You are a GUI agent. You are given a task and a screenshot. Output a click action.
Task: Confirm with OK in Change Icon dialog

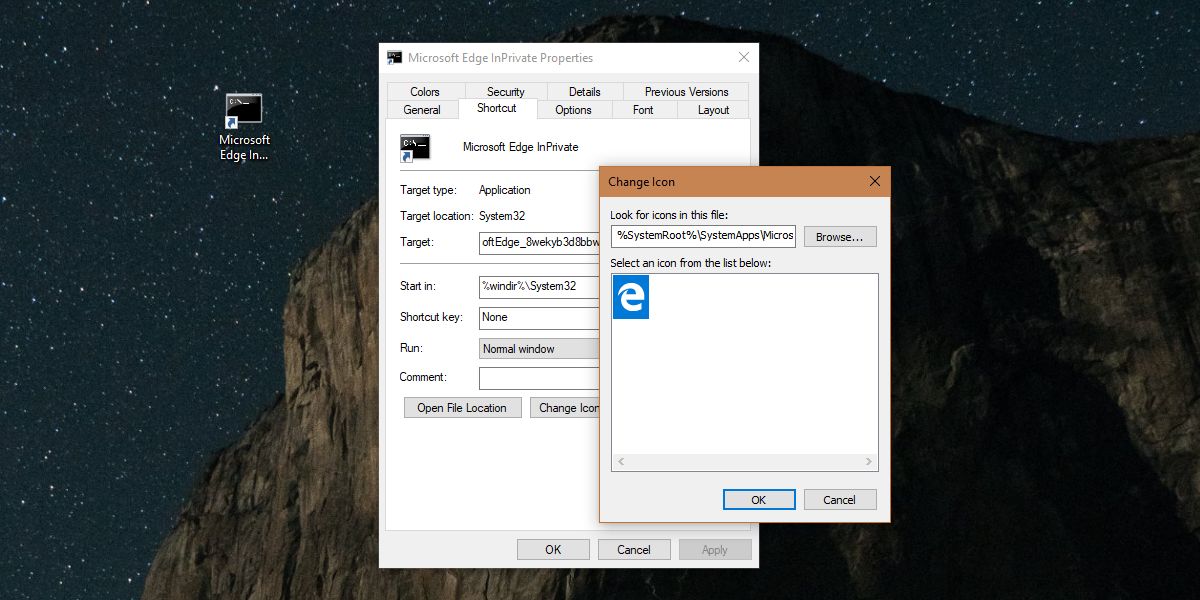[x=759, y=500]
